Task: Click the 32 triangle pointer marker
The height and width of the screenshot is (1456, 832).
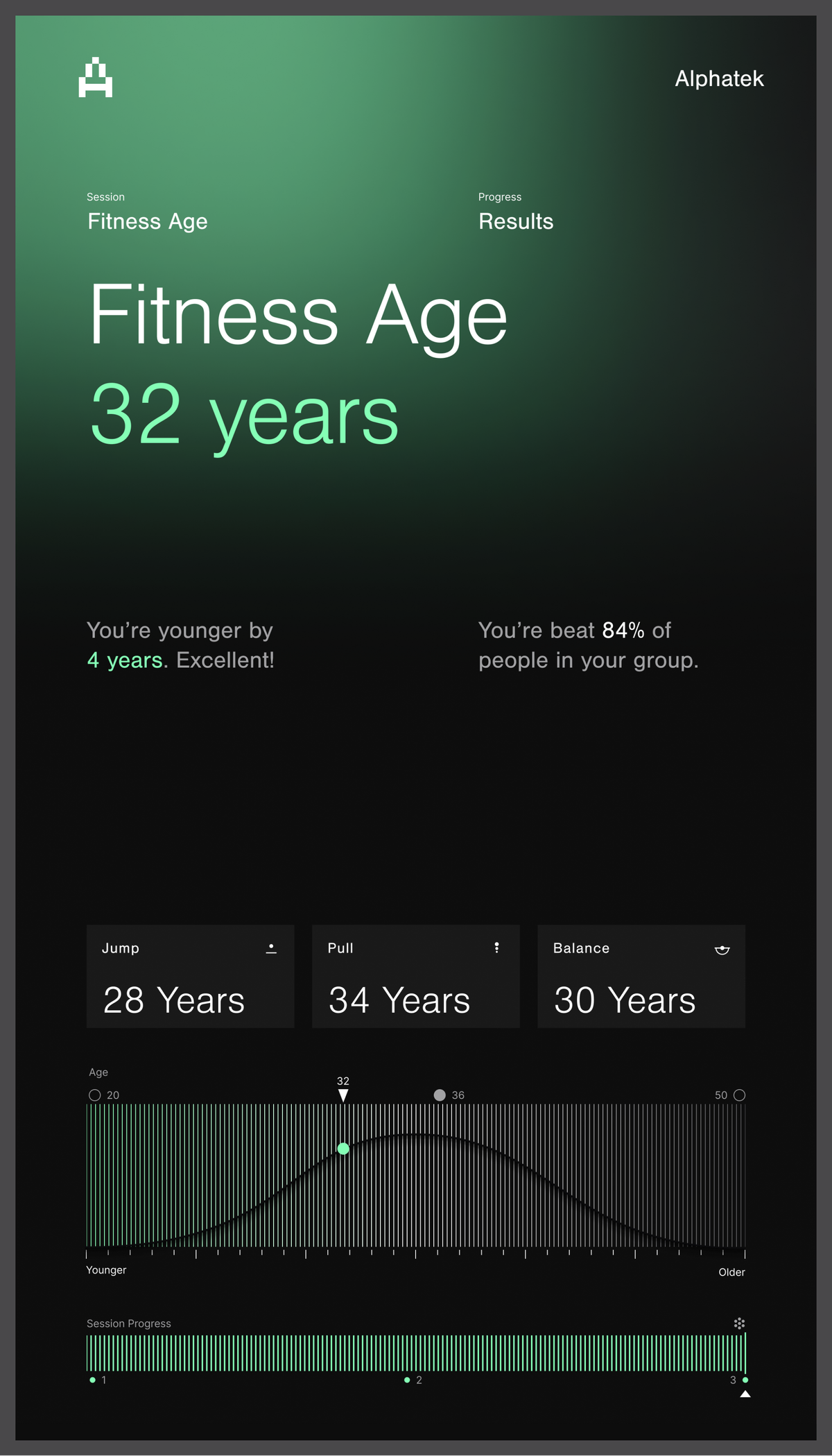Action: tap(343, 1095)
